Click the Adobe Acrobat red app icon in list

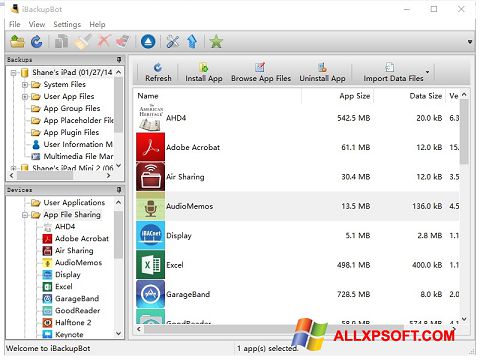[x=151, y=147]
